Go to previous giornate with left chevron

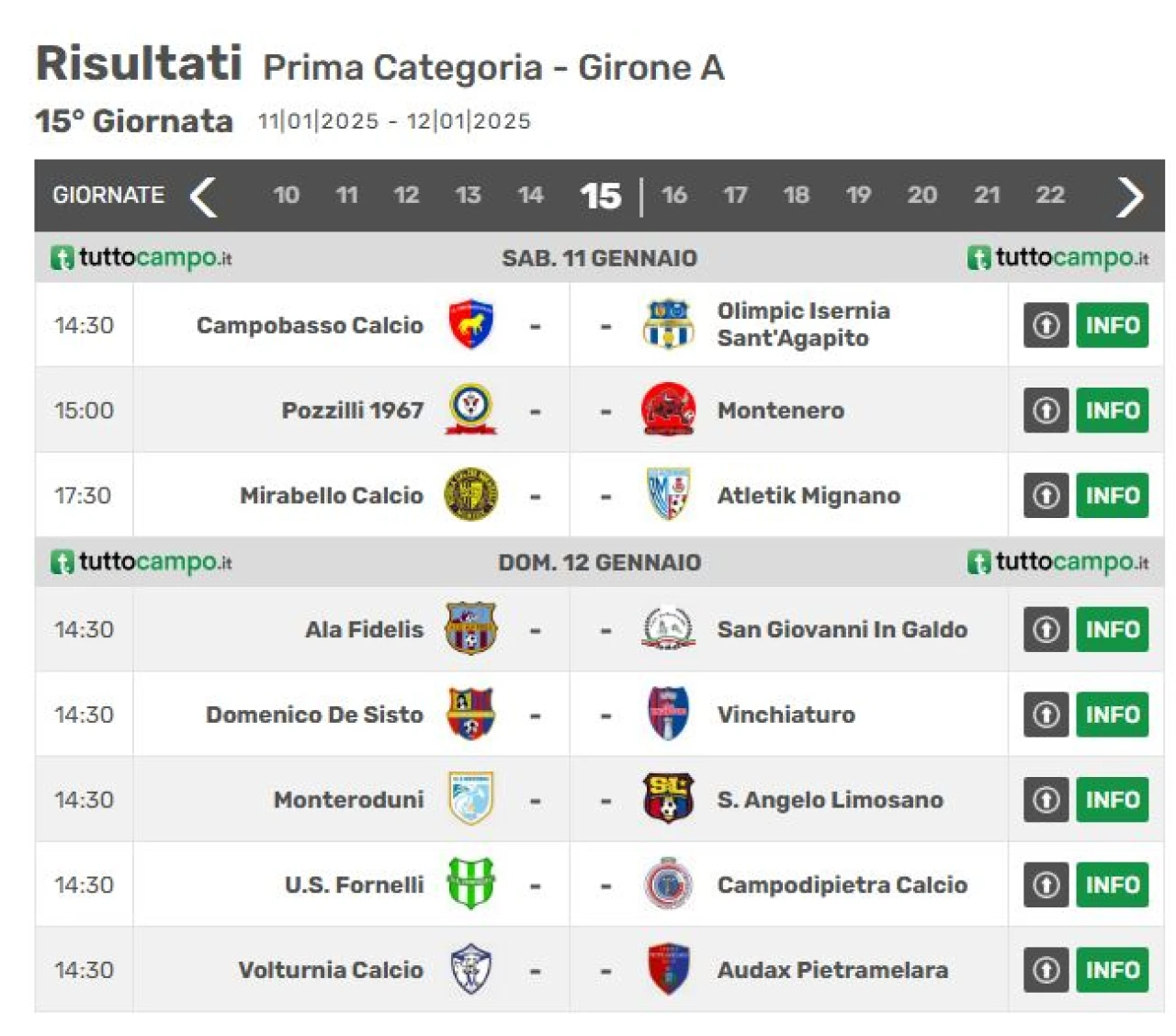tap(203, 196)
